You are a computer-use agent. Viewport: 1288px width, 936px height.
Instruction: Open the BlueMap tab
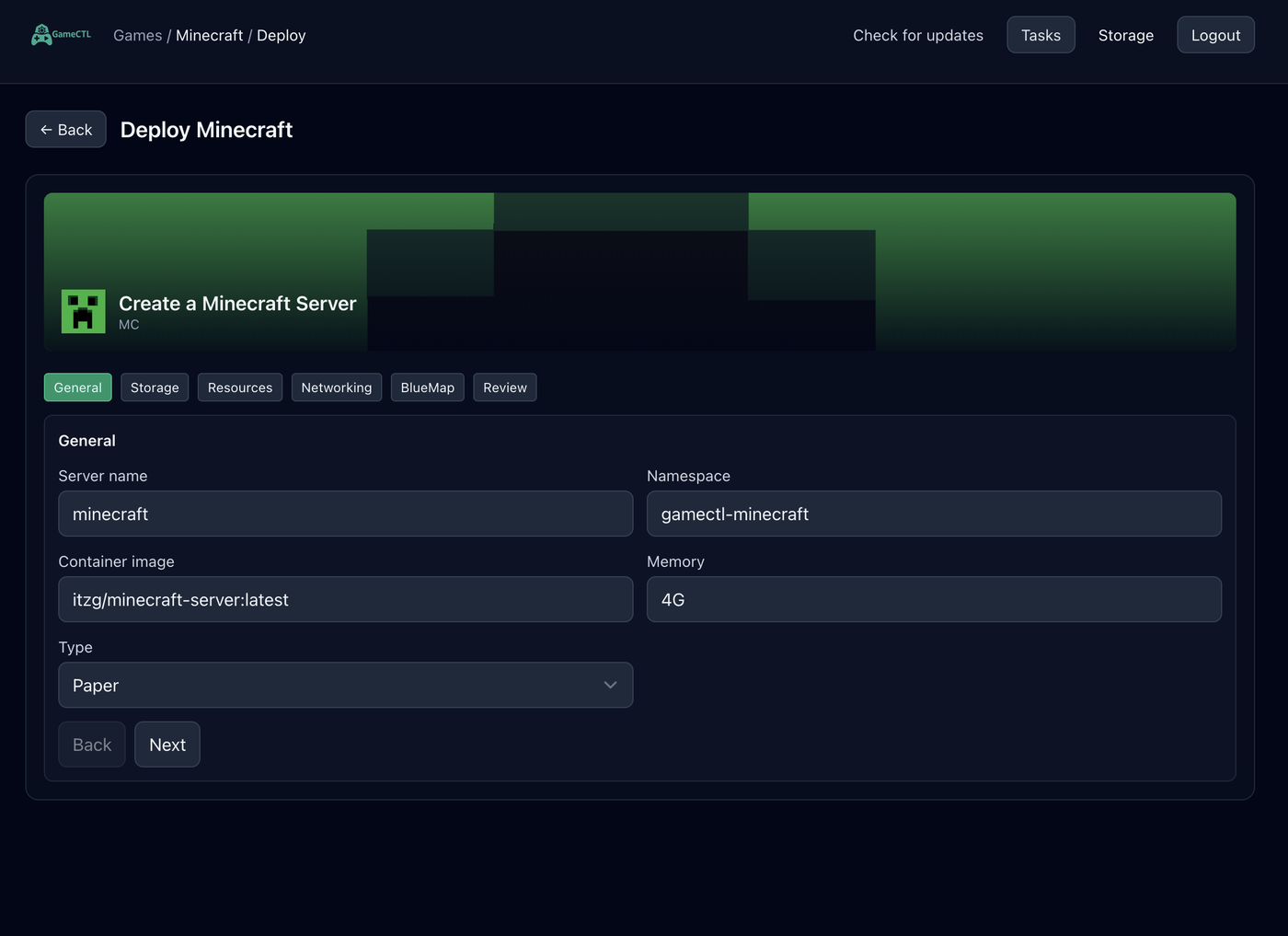coord(428,387)
